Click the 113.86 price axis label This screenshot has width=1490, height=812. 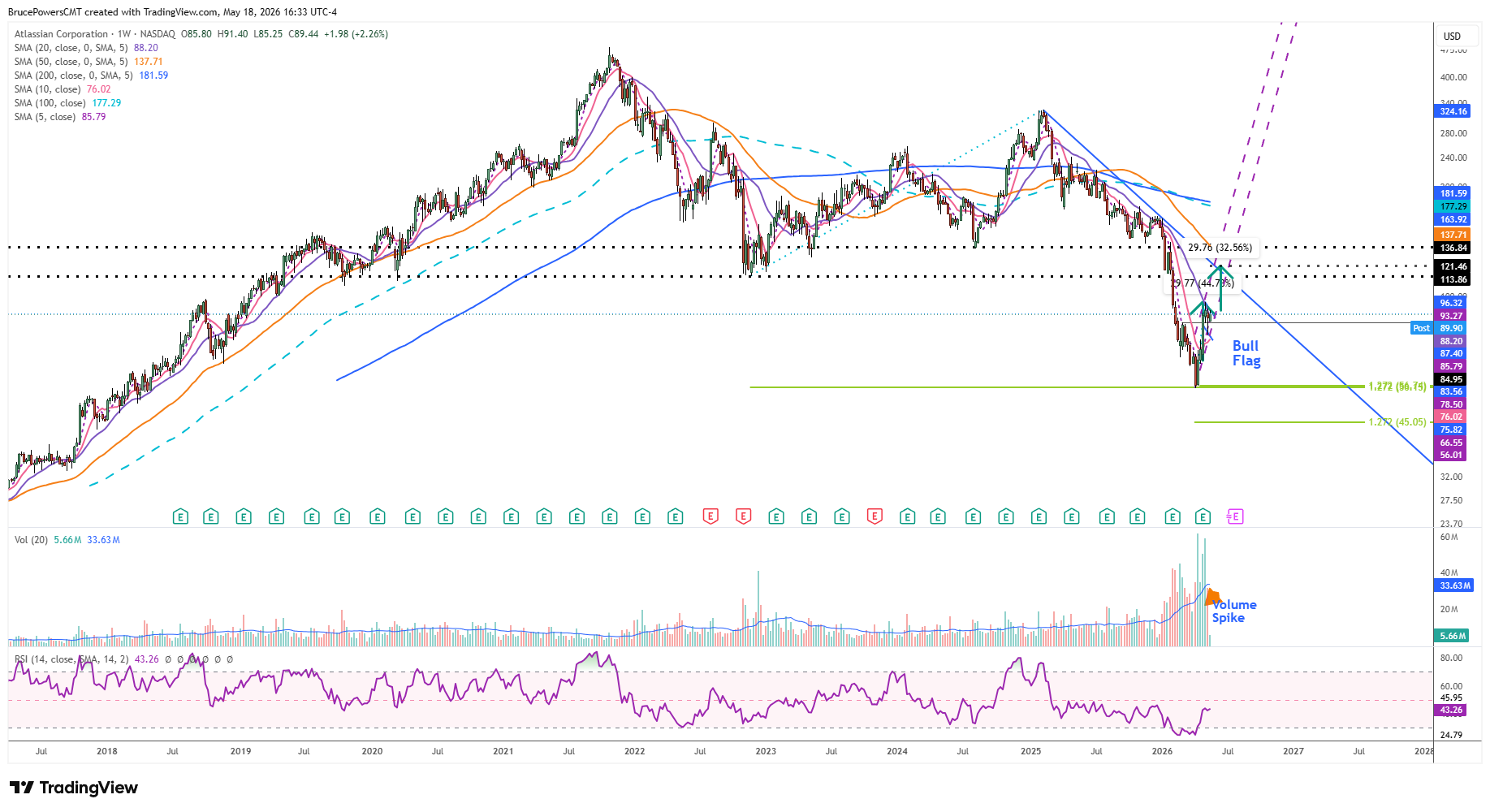[1453, 279]
